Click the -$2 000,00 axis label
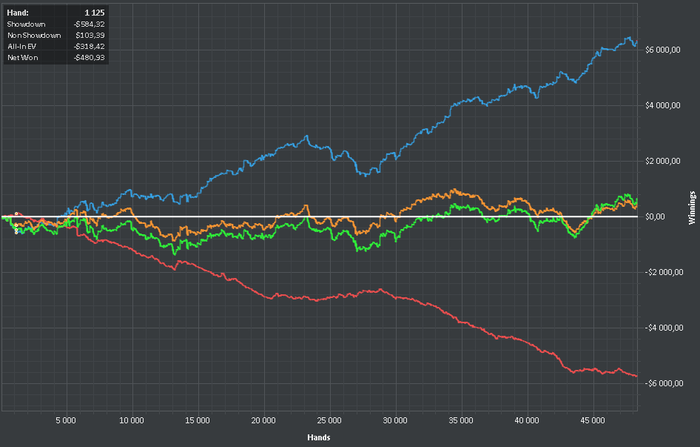The image size is (700, 447). 664,272
